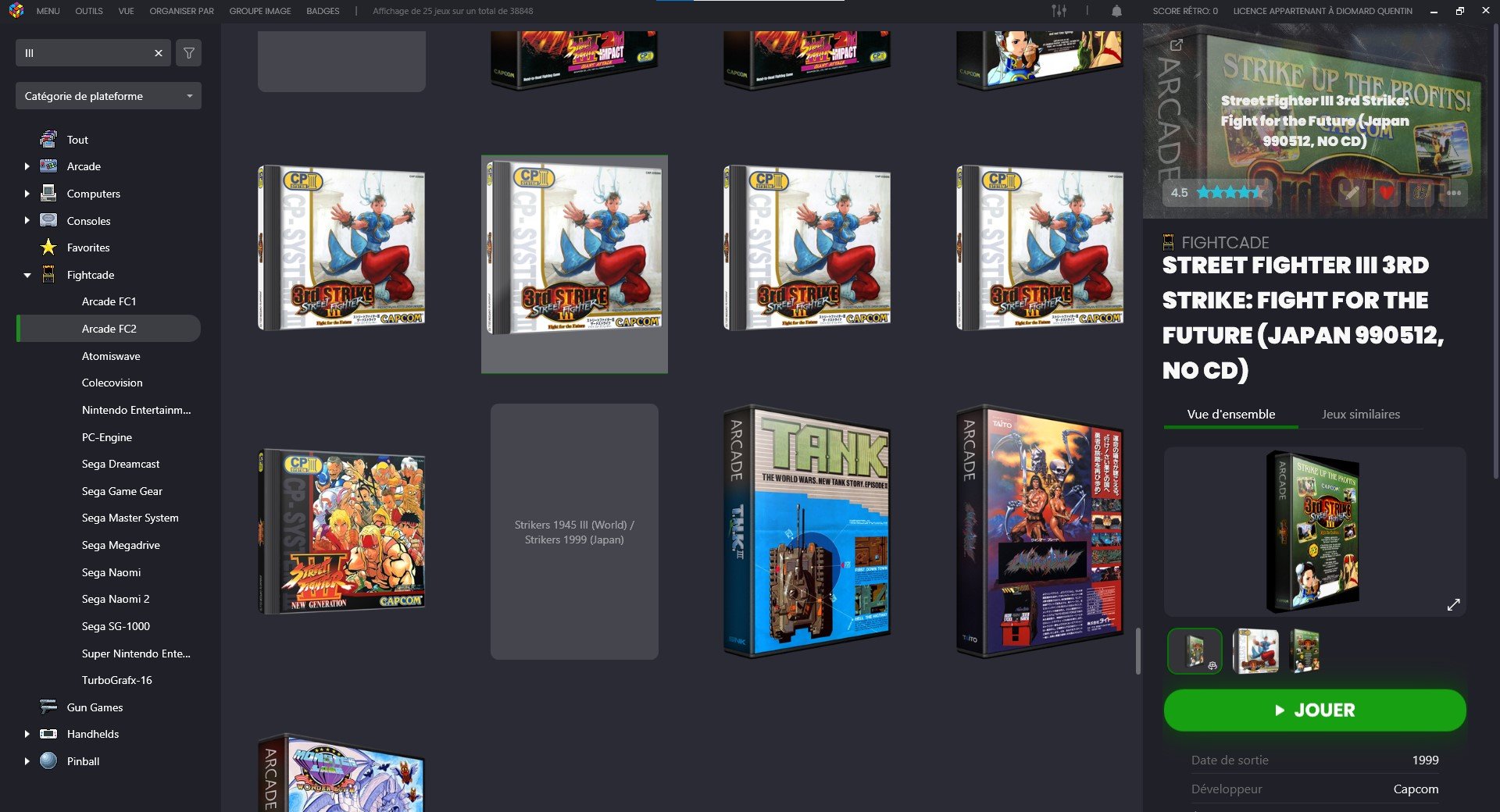The width and height of the screenshot is (1500, 812).
Task: Click the SCORE RÉTRO: 0 label
Action: tap(1185, 11)
